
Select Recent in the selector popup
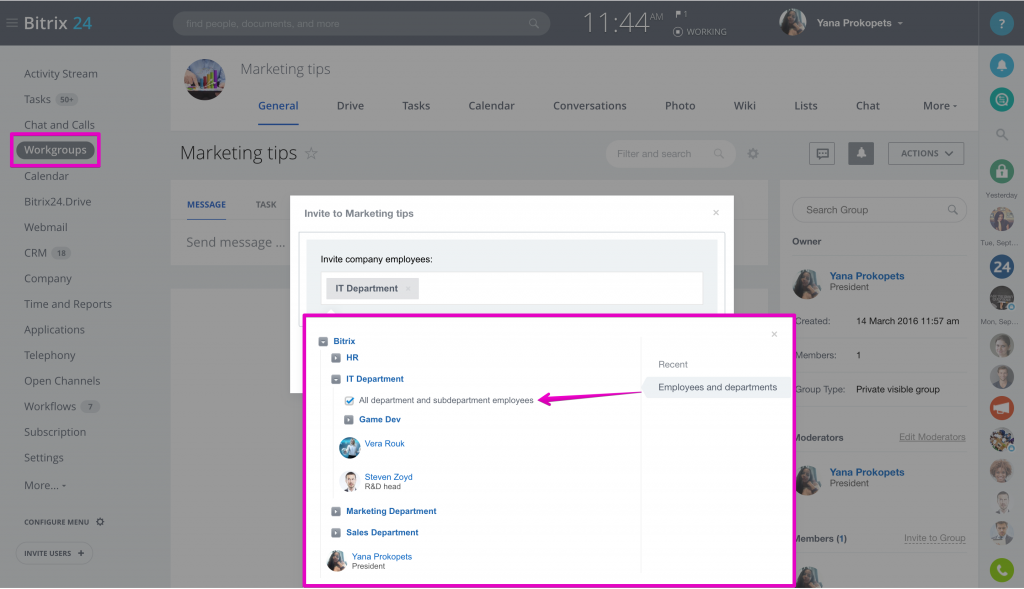click(x=673, y=364)
